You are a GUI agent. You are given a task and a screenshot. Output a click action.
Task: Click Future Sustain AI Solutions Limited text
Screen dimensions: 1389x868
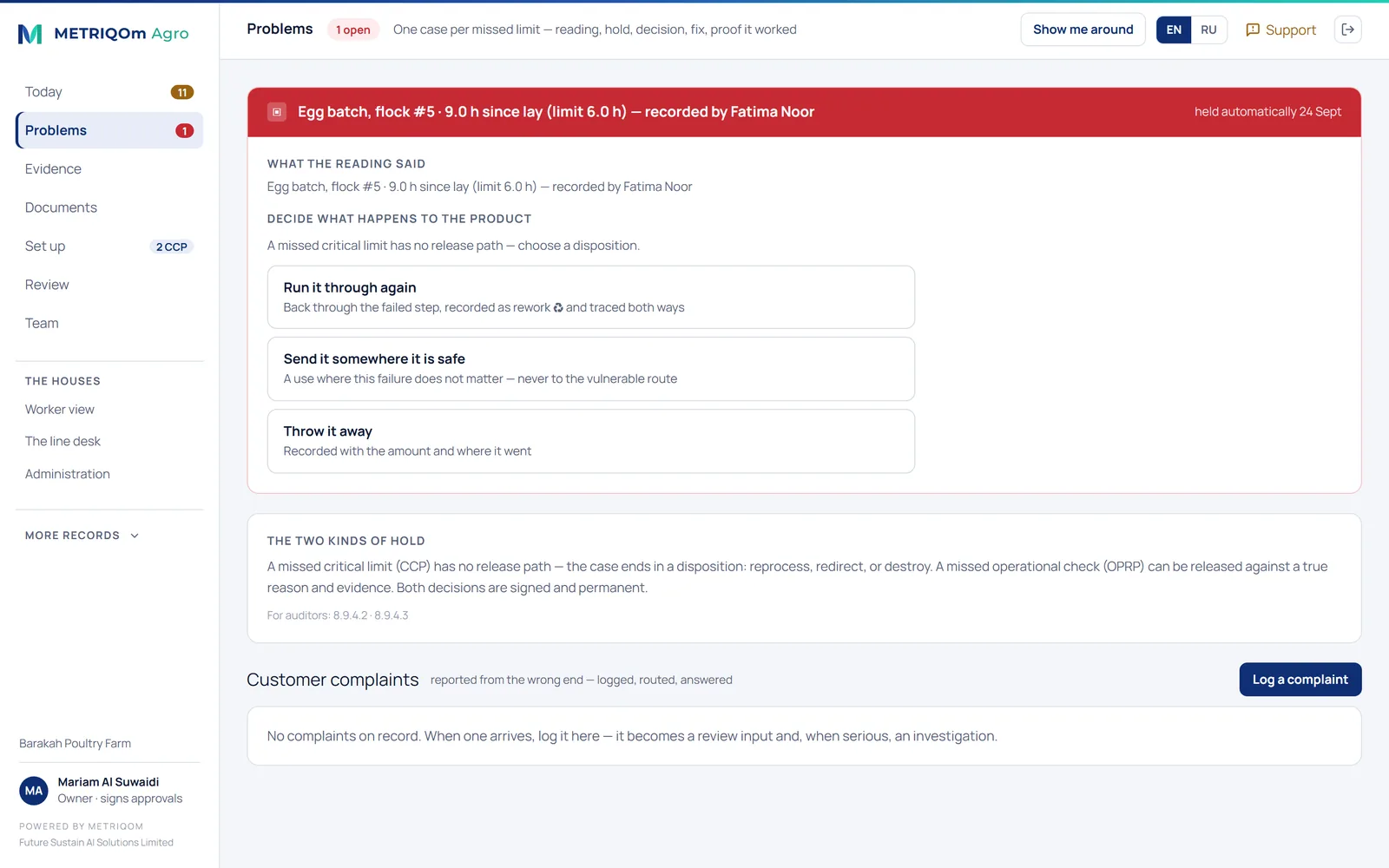click(x=96, y=843)
